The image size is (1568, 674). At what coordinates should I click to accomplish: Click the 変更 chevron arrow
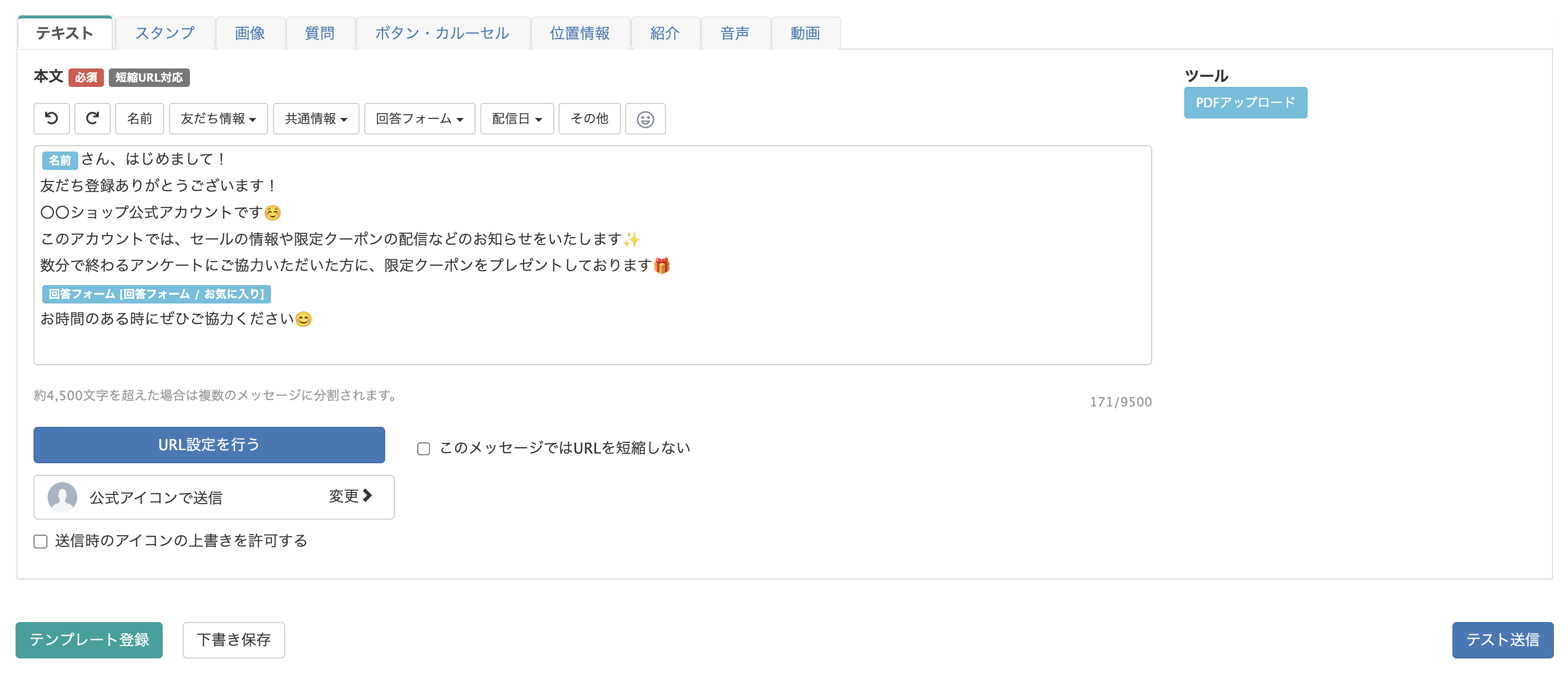pos(367,496)
